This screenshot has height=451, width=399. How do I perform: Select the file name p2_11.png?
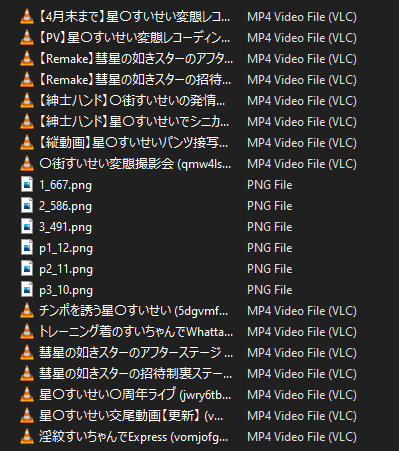(66, 269)
